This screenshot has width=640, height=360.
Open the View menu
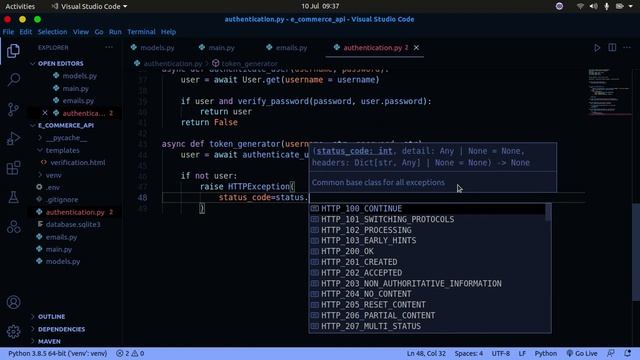(x=81, y=32)
